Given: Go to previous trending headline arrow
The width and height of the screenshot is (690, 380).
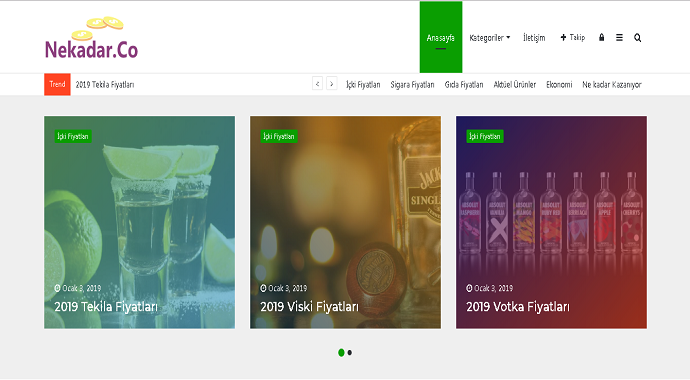Looking at the screenshot, I should pos(317,84).
